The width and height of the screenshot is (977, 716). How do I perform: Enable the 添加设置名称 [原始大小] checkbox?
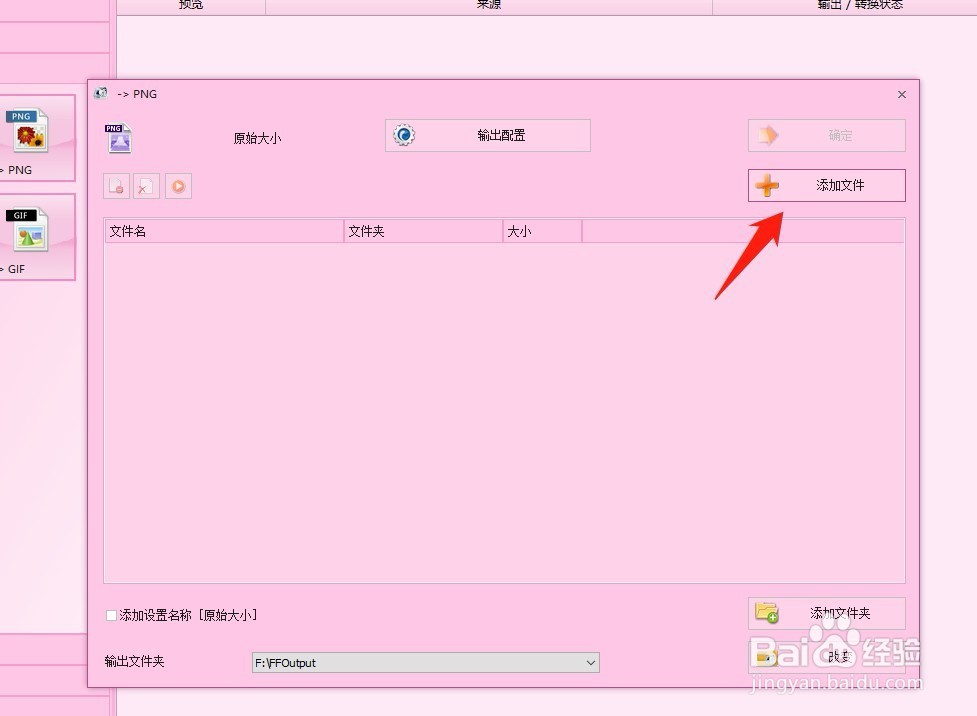111,616
